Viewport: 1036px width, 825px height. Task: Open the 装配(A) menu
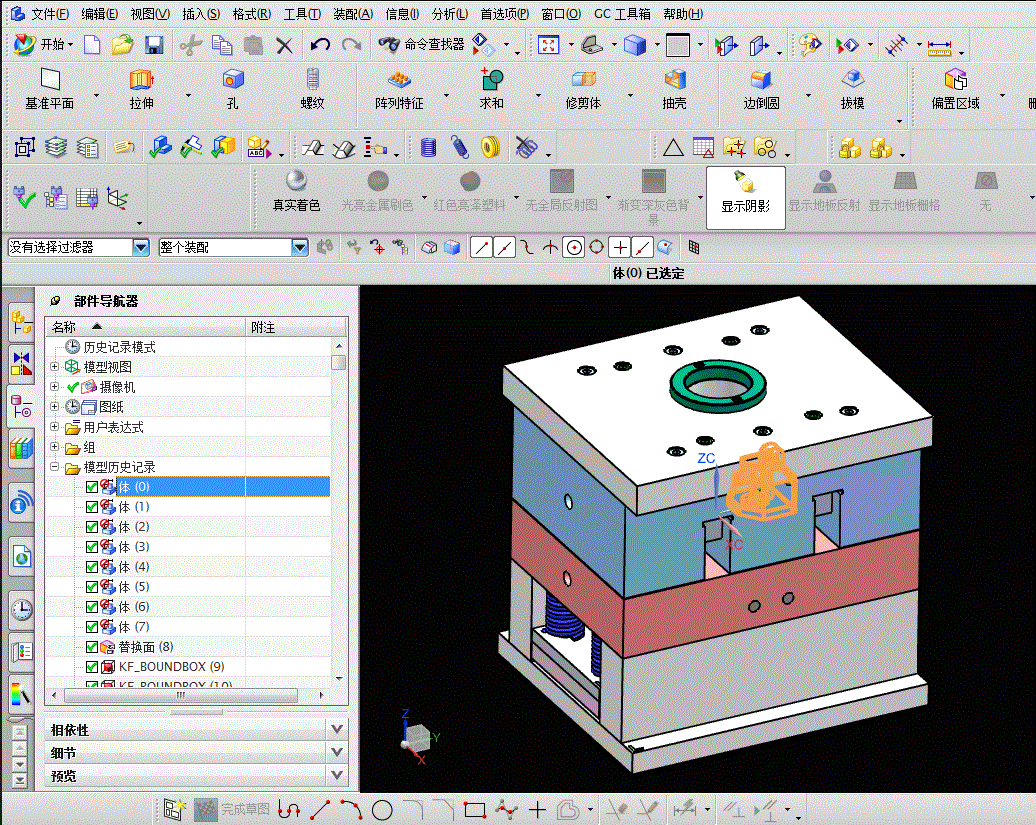(x=352, y=14)
